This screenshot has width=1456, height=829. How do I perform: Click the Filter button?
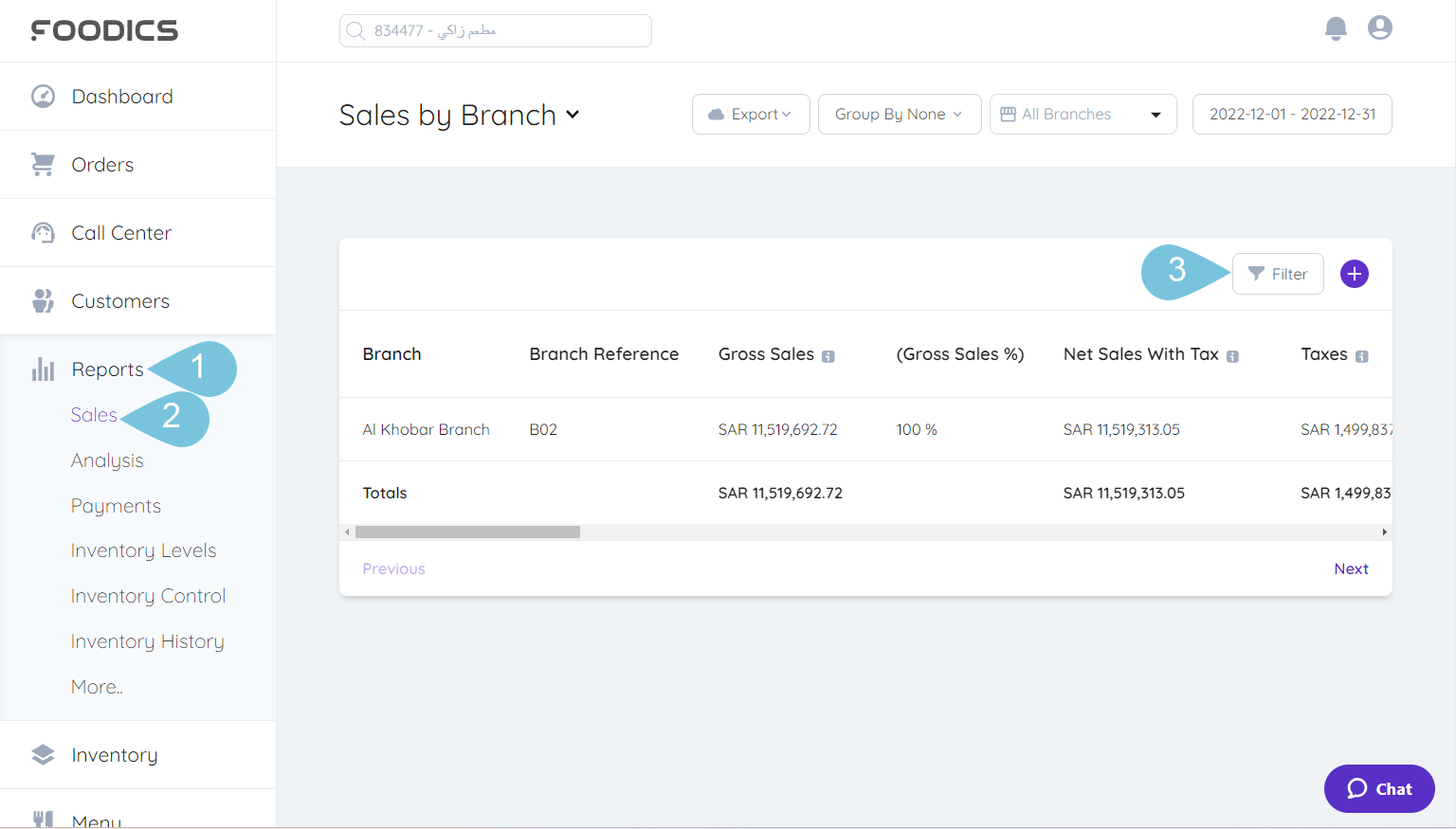(x=1278, y=274)
